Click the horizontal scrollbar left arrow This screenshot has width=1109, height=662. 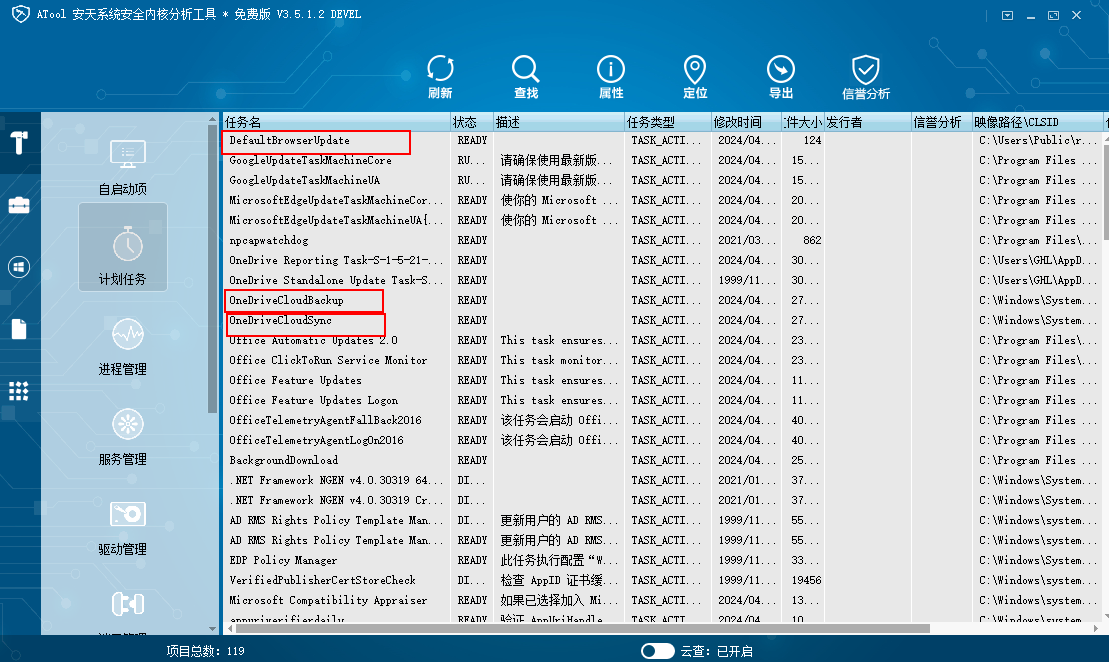[x=229, y=629]
